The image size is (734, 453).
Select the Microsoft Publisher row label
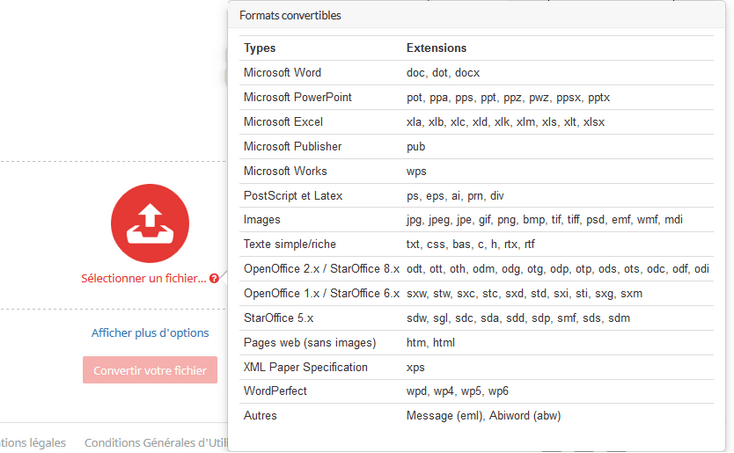click(293, 146)
